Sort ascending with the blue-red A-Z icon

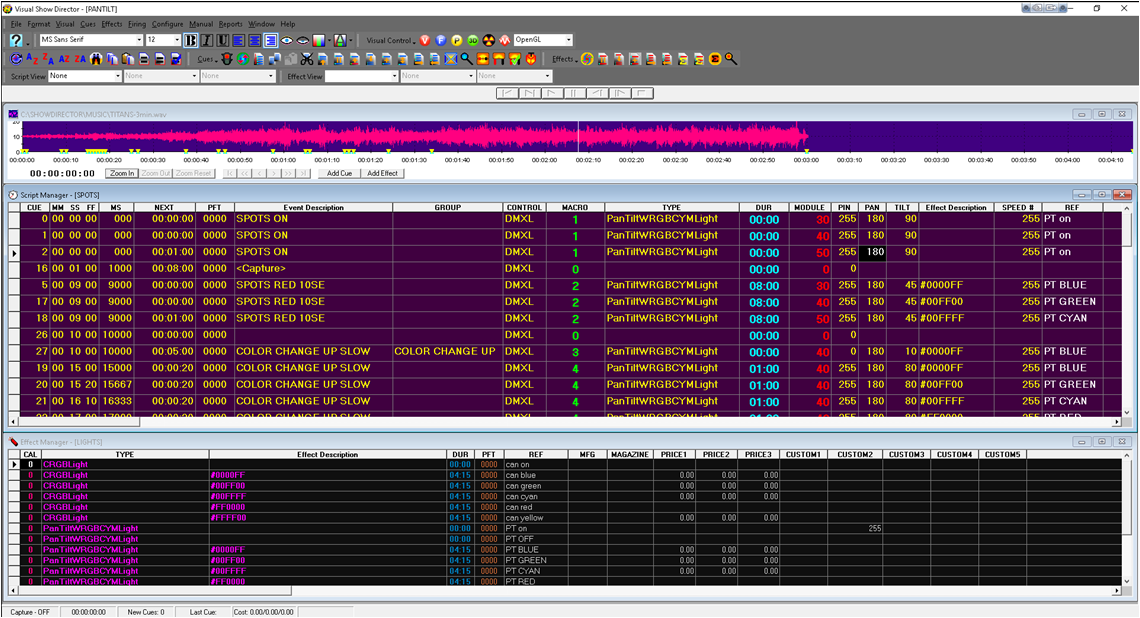[x=31, y=59]
